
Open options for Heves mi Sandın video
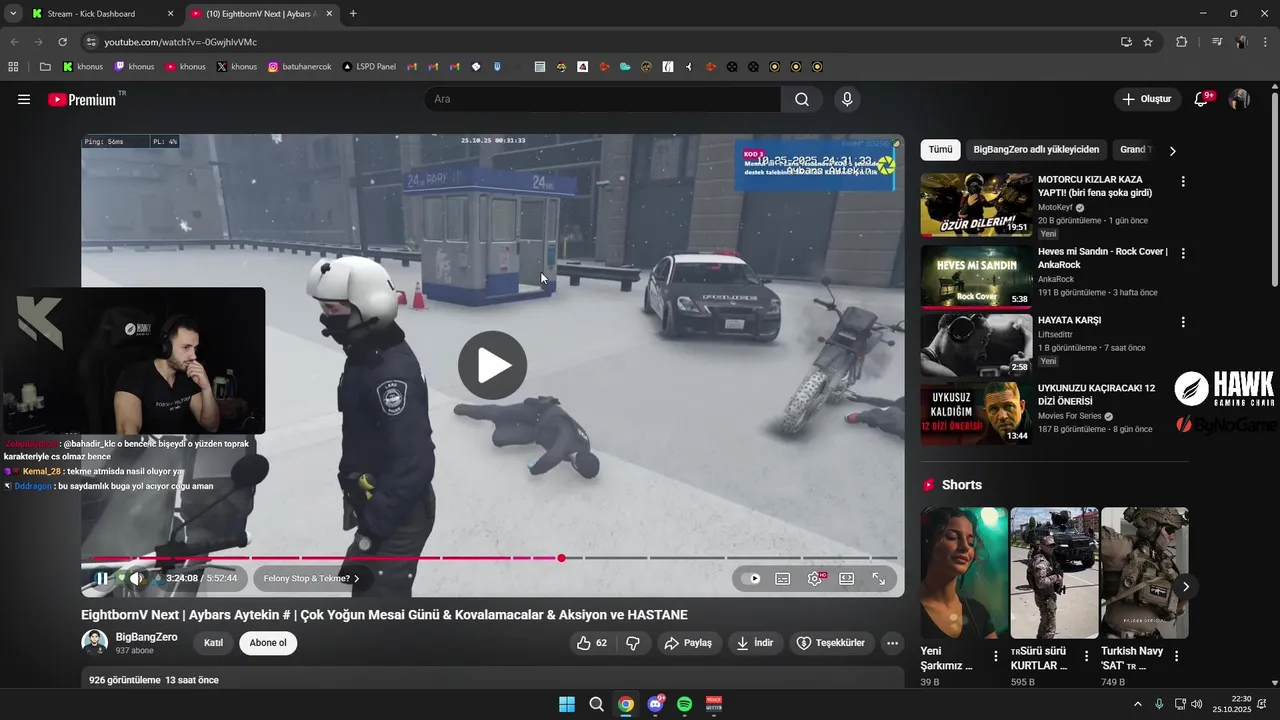click(1183, 254)
